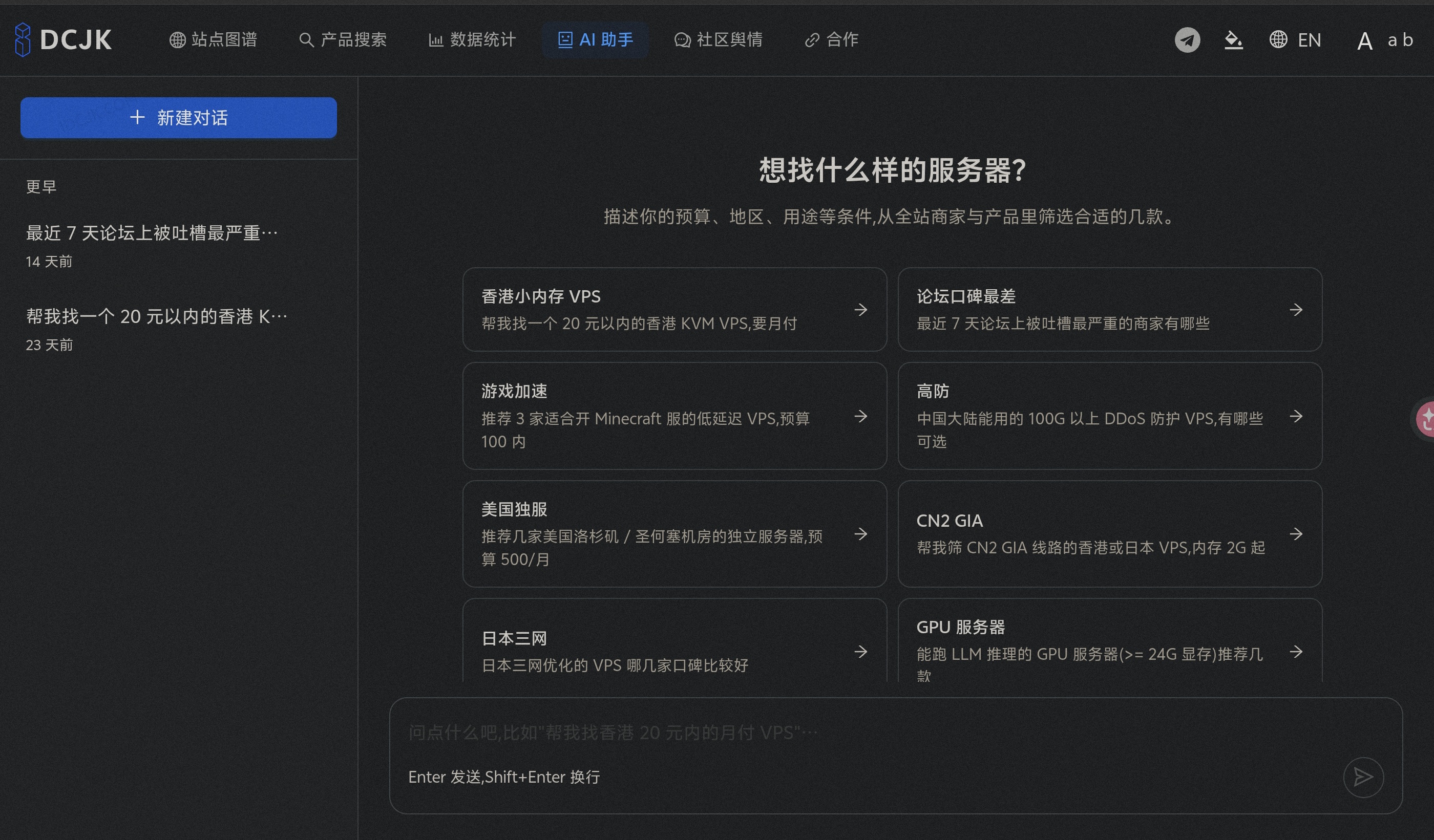Open the 站点图谱 nav tab
Image resolution: width=1434 pixels, height=840 pixels.
[214, 40]
